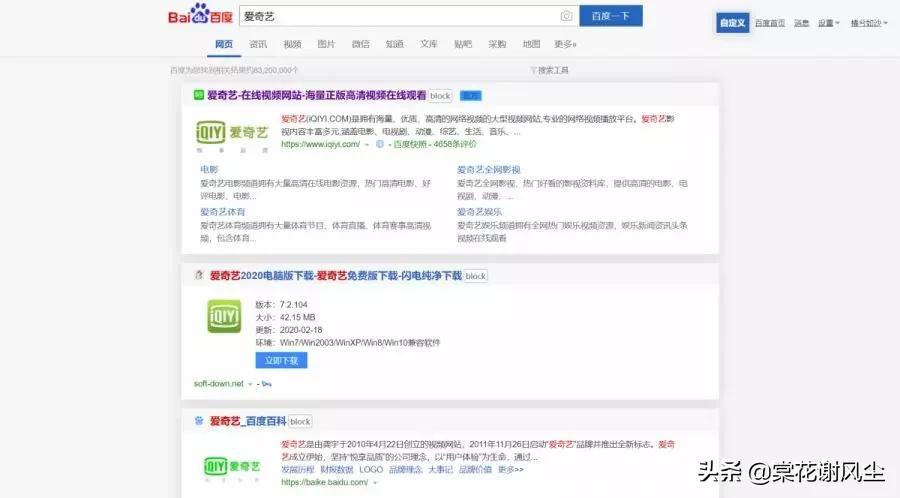Open camera image search in search box

(566, 16)
